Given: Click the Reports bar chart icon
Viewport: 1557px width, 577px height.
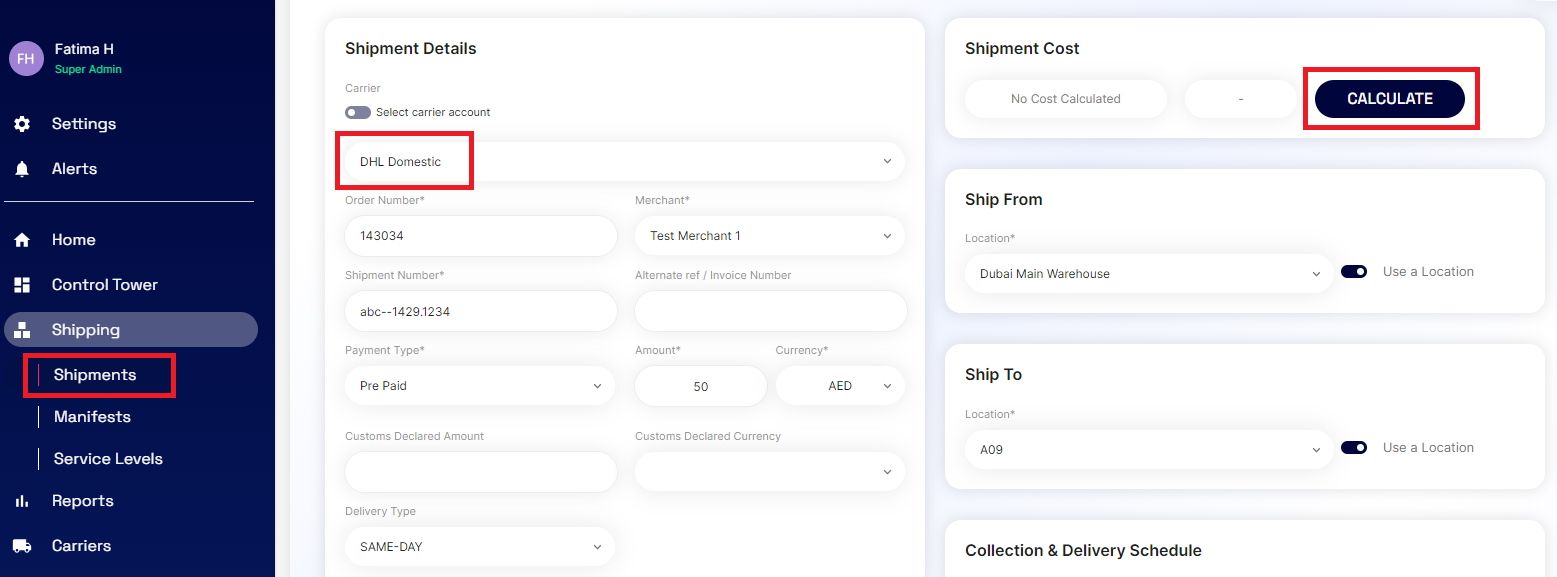Looking at the screenshot, I should coord(22,501).
